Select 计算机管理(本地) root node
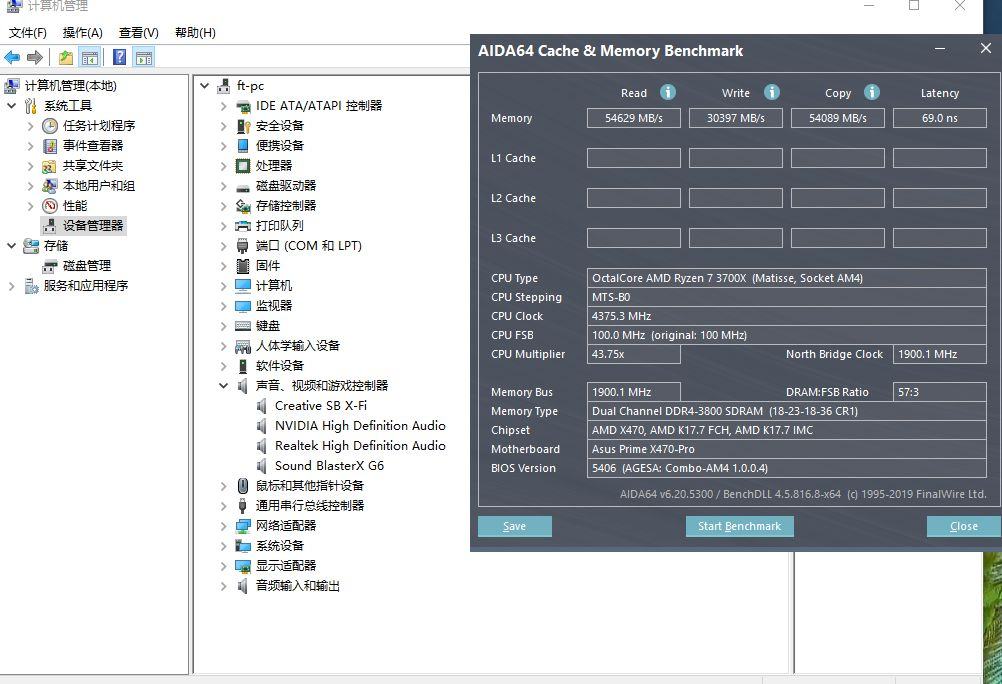Image resolution: width=1002 pixels, height=684 pixels. click(x=71, y=86)
